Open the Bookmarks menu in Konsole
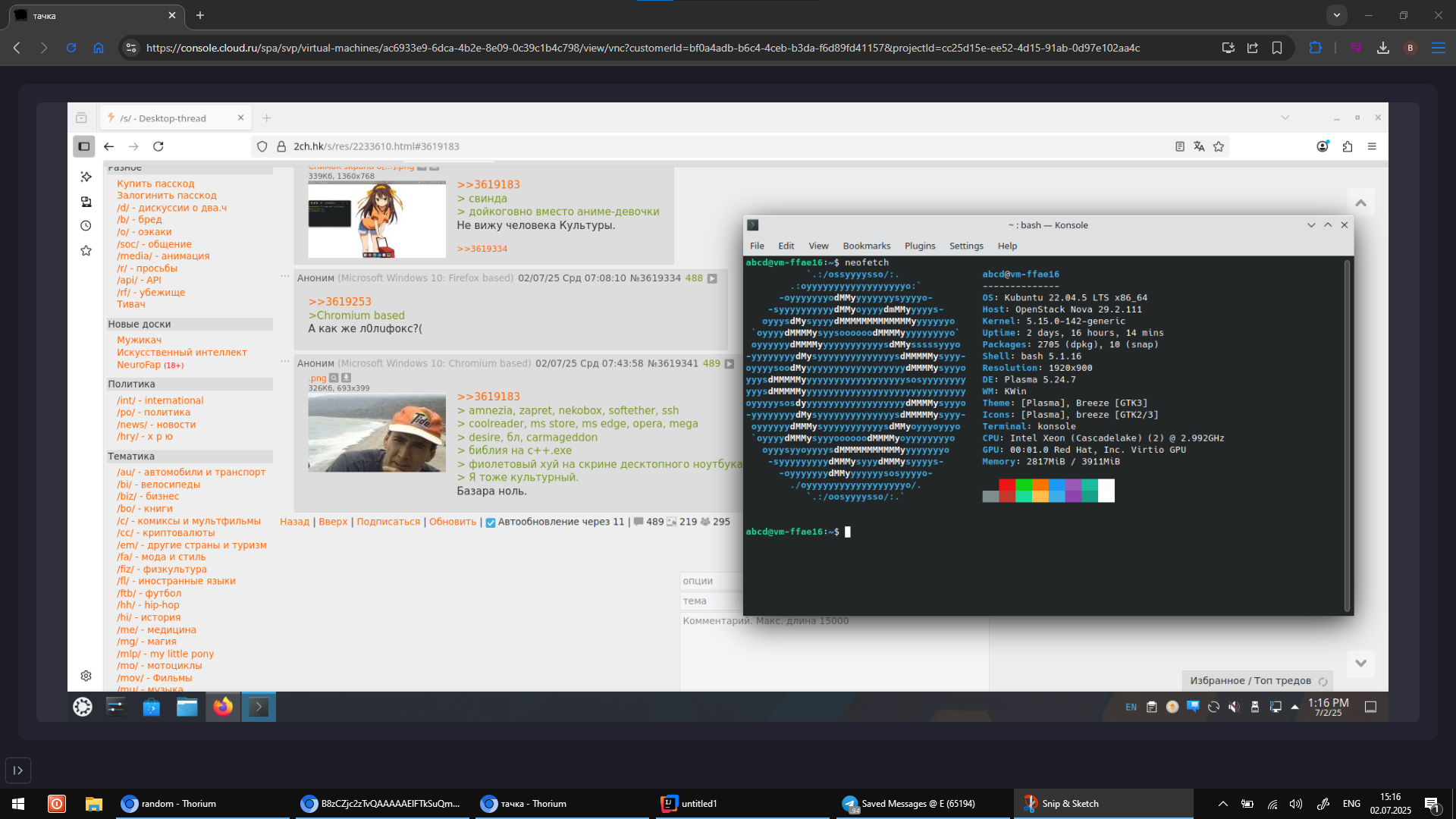Image resolution: width=1456 pixels, height=819 pixels. [866, 246]
